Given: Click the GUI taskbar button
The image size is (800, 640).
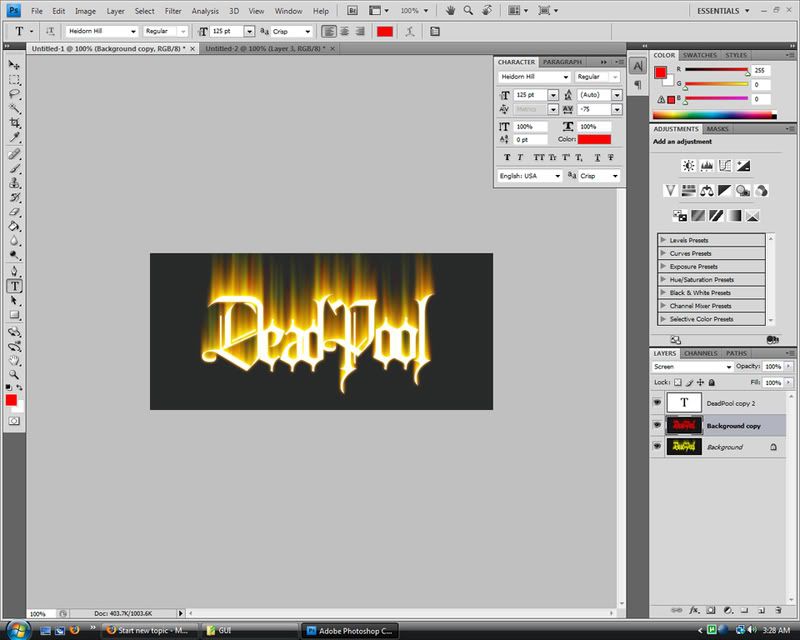Looking at the screenshot, I should [250, 631].
